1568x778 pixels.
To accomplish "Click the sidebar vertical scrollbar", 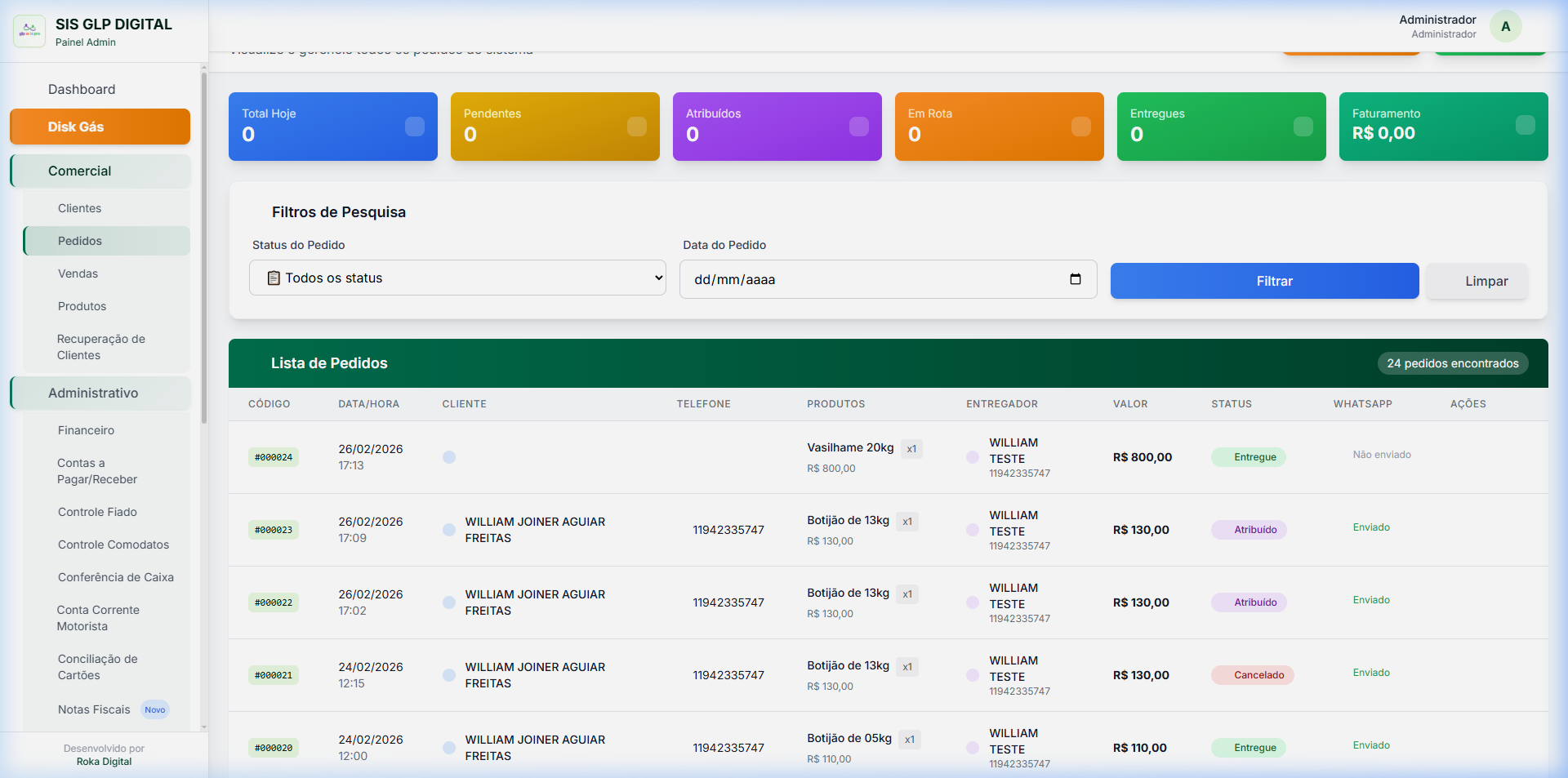I will (203, 245).
